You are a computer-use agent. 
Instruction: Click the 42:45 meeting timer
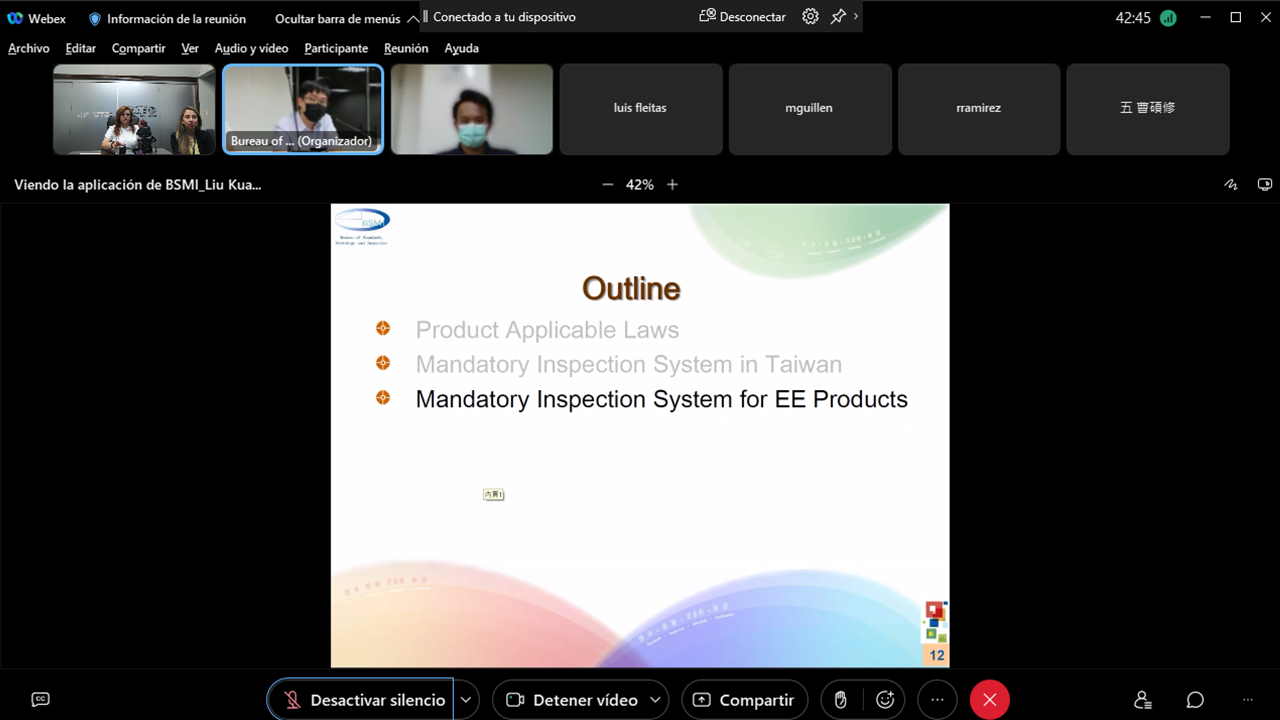tap(1133, 18)
